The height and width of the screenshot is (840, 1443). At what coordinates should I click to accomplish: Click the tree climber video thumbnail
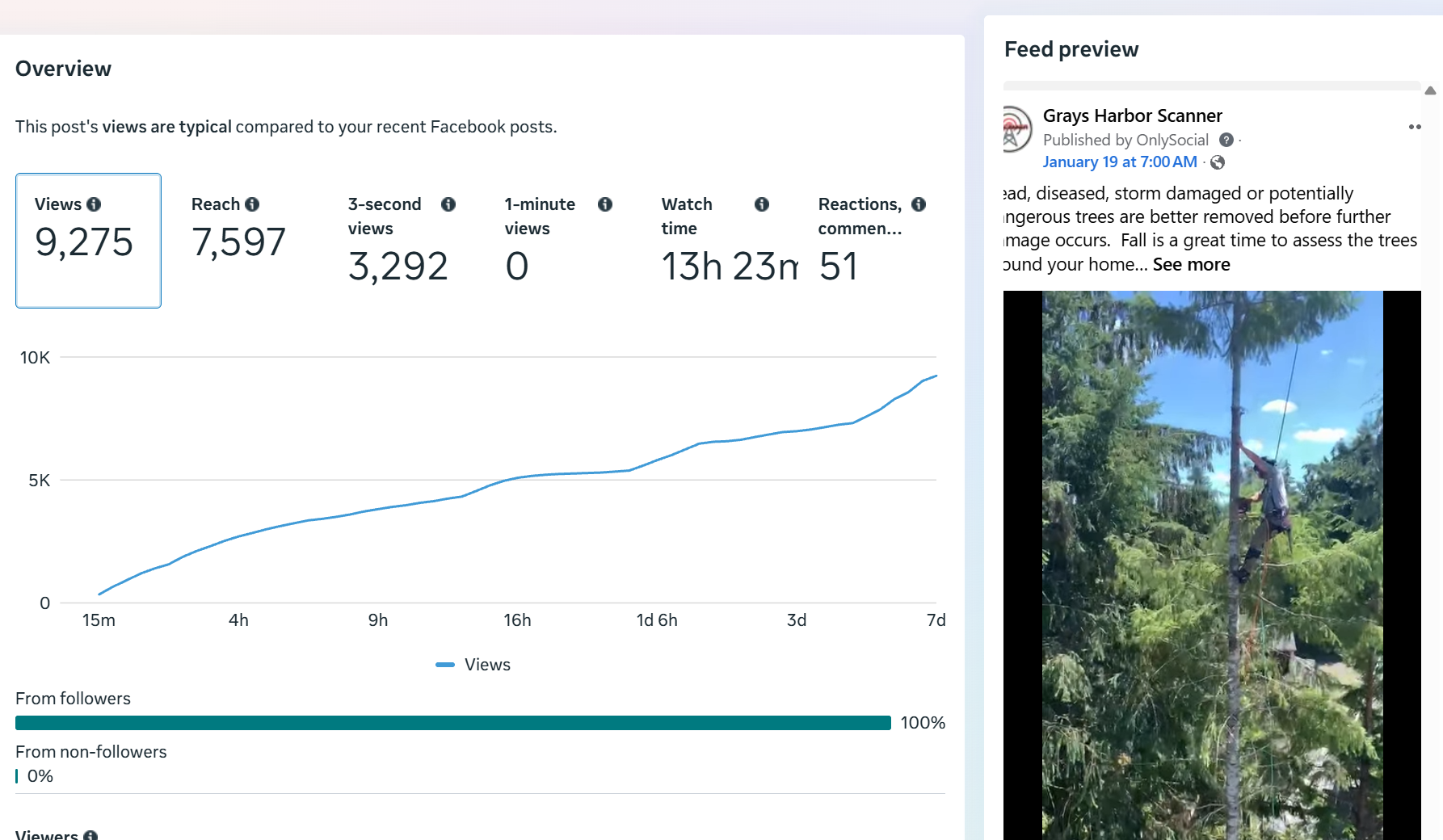(x=1212, y=565)
